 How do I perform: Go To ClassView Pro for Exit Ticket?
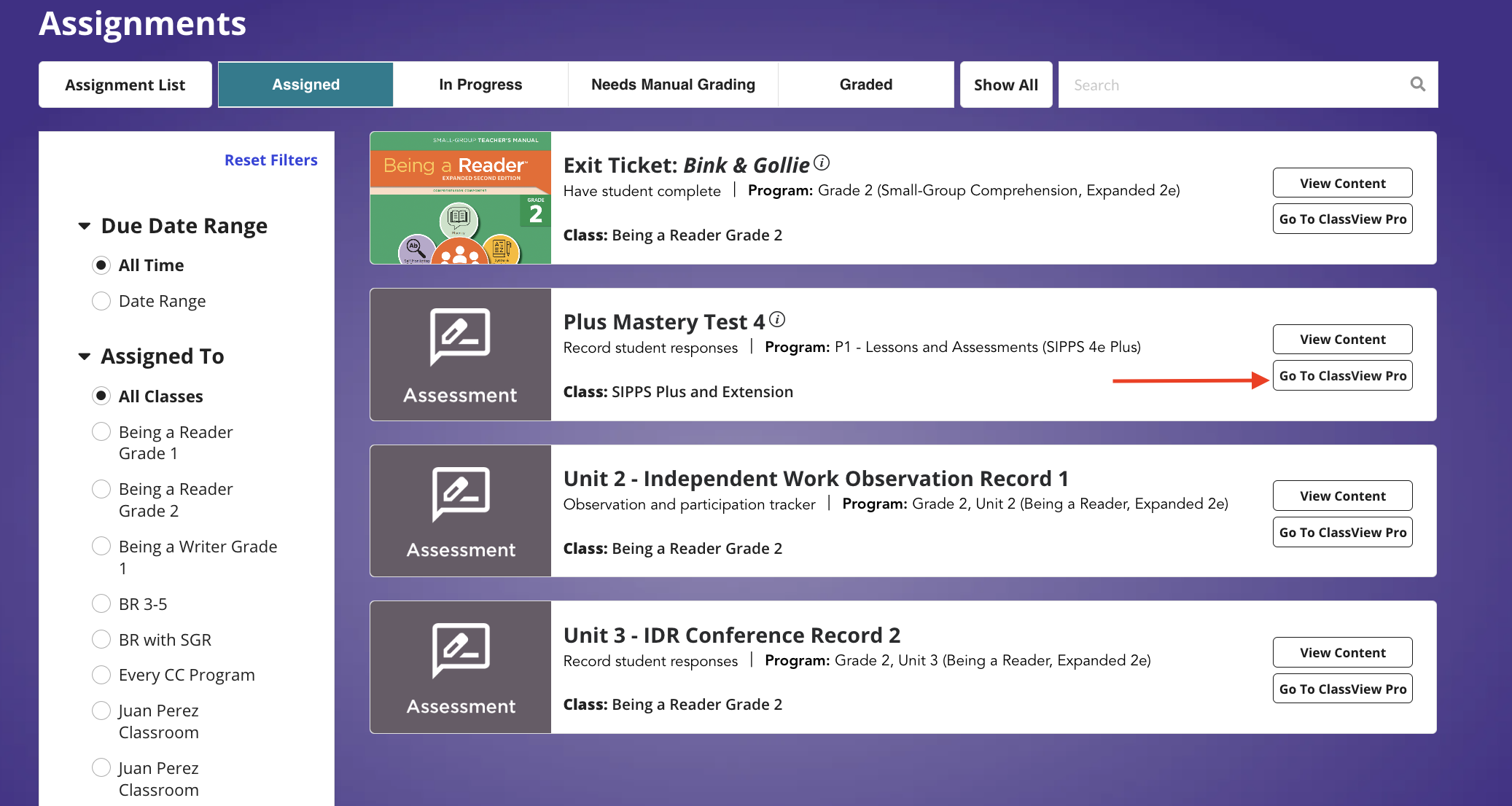(x=1342, y=219)
